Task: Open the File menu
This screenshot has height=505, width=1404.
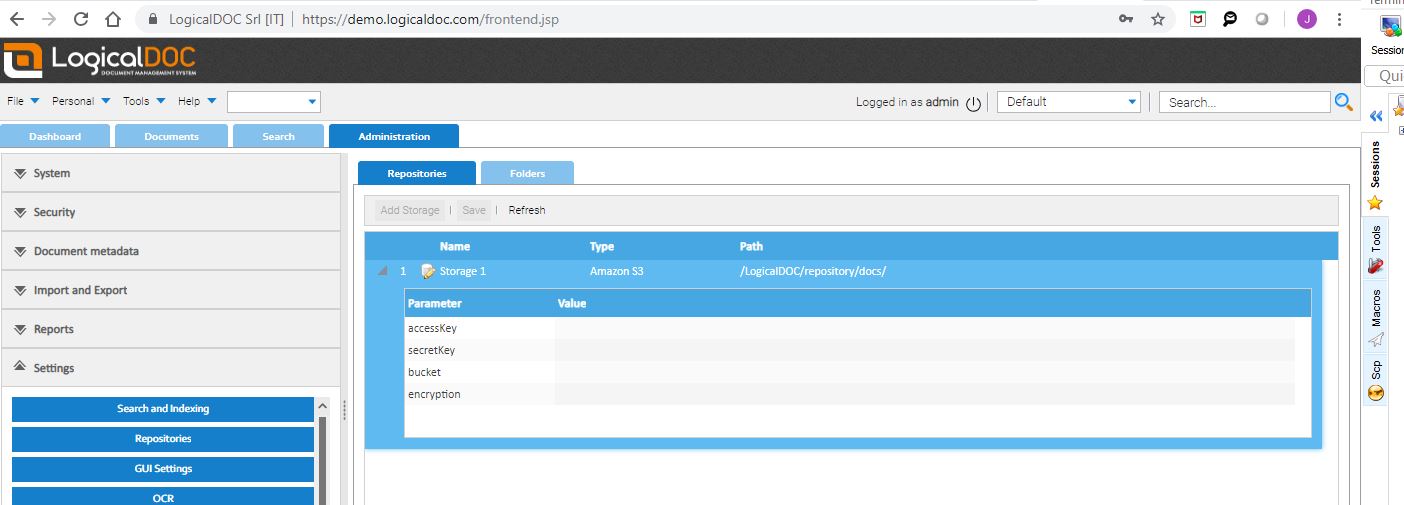Action: tap(22, 101)
